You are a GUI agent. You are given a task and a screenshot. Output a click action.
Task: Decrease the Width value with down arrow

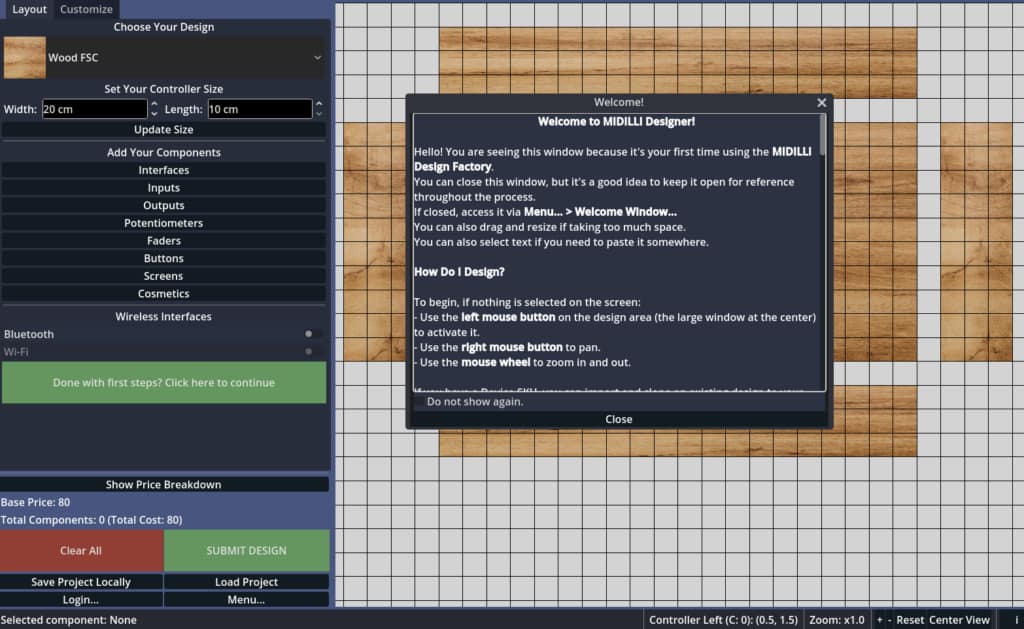[x=154, y=114]
